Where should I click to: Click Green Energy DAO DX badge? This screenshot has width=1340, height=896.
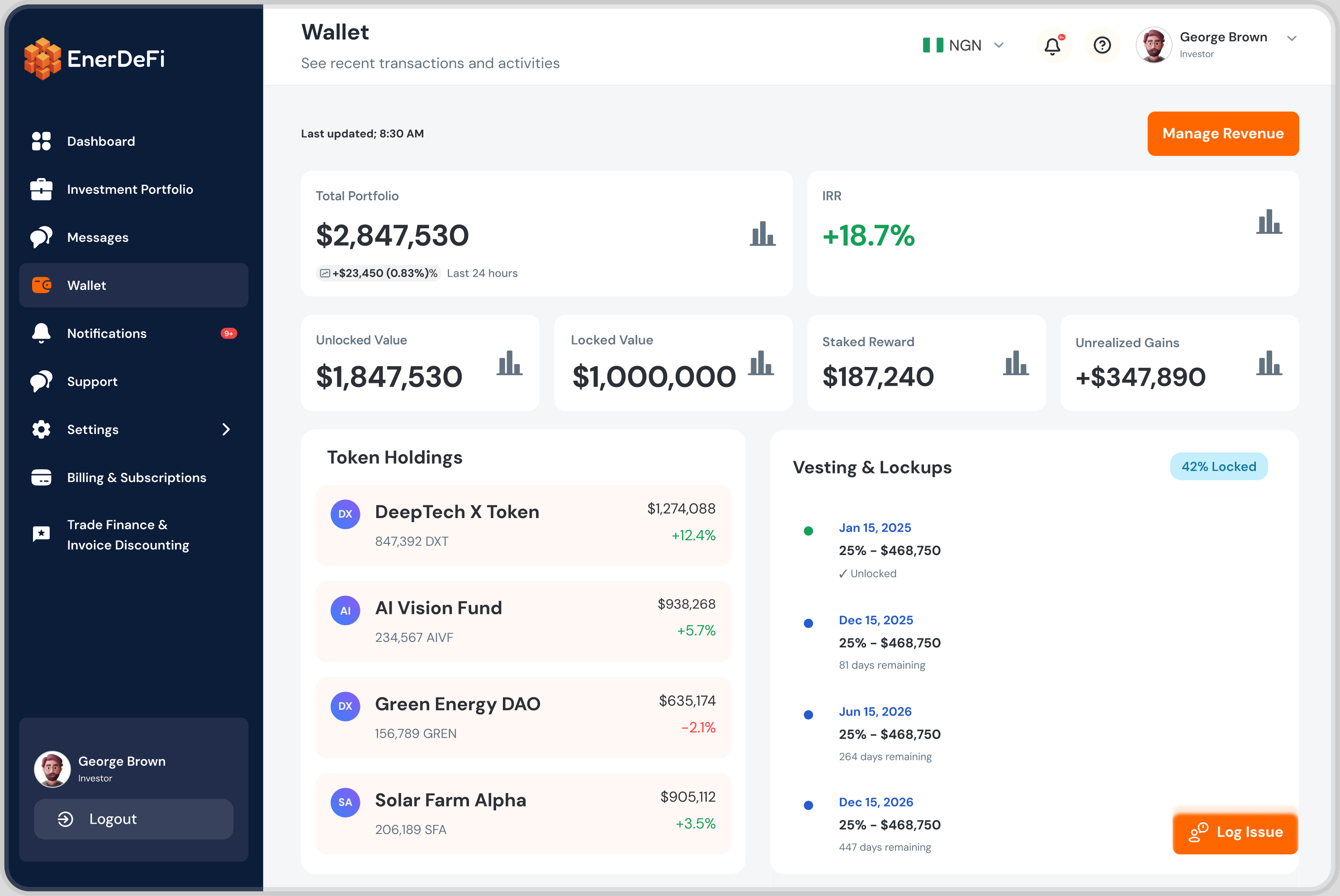point(346,706)
